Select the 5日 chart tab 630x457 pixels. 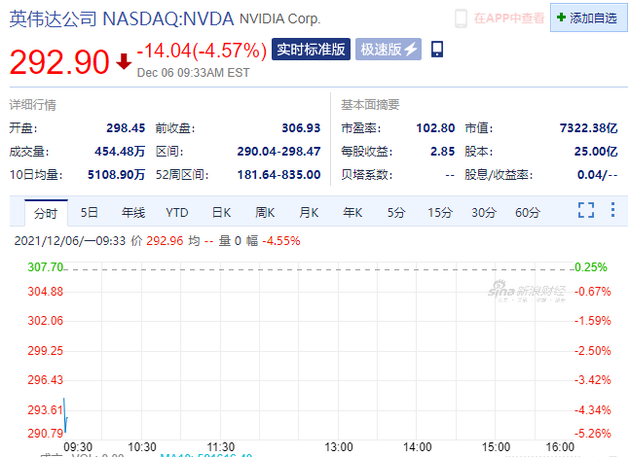coord(89,212)
